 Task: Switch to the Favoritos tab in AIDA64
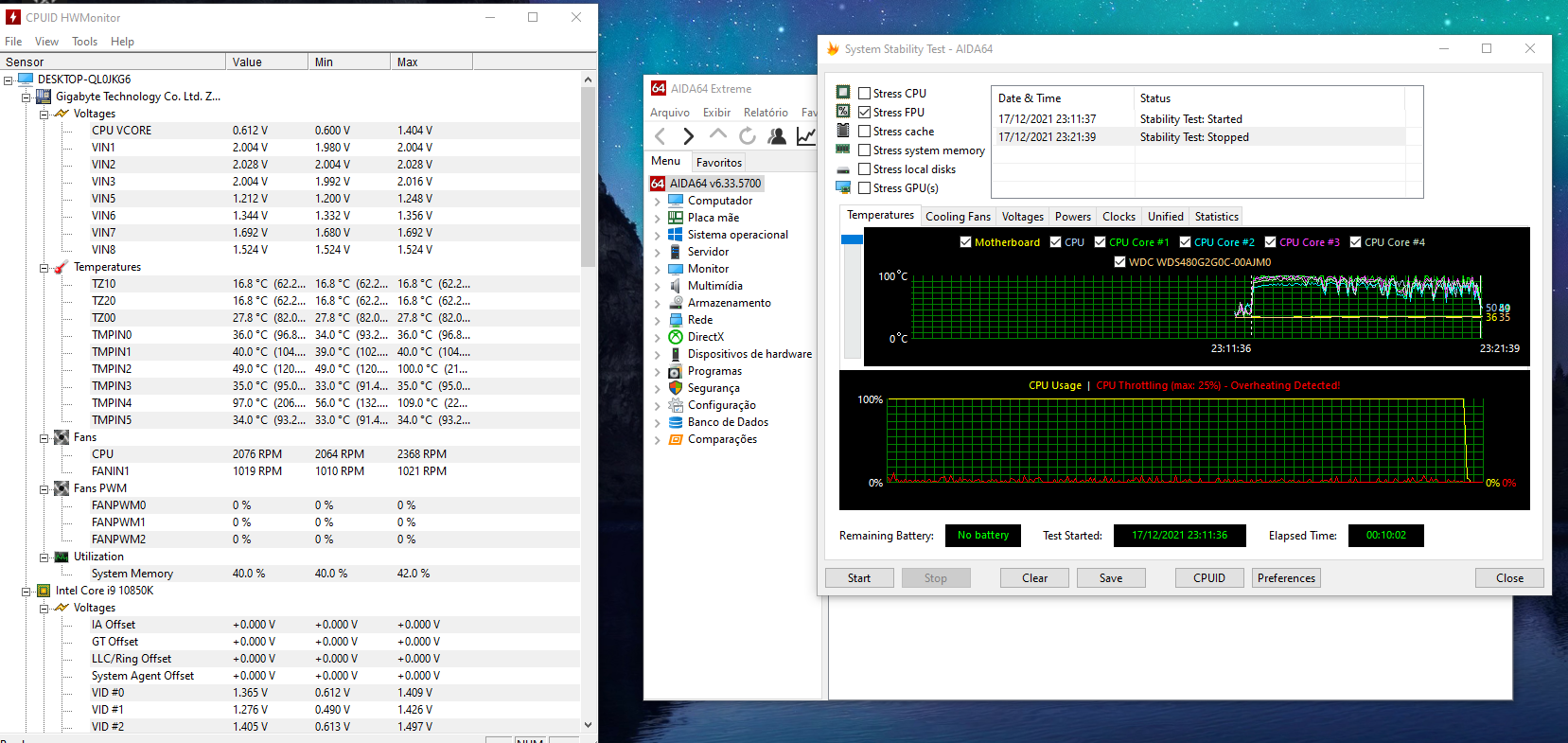(x=719, y=163)
